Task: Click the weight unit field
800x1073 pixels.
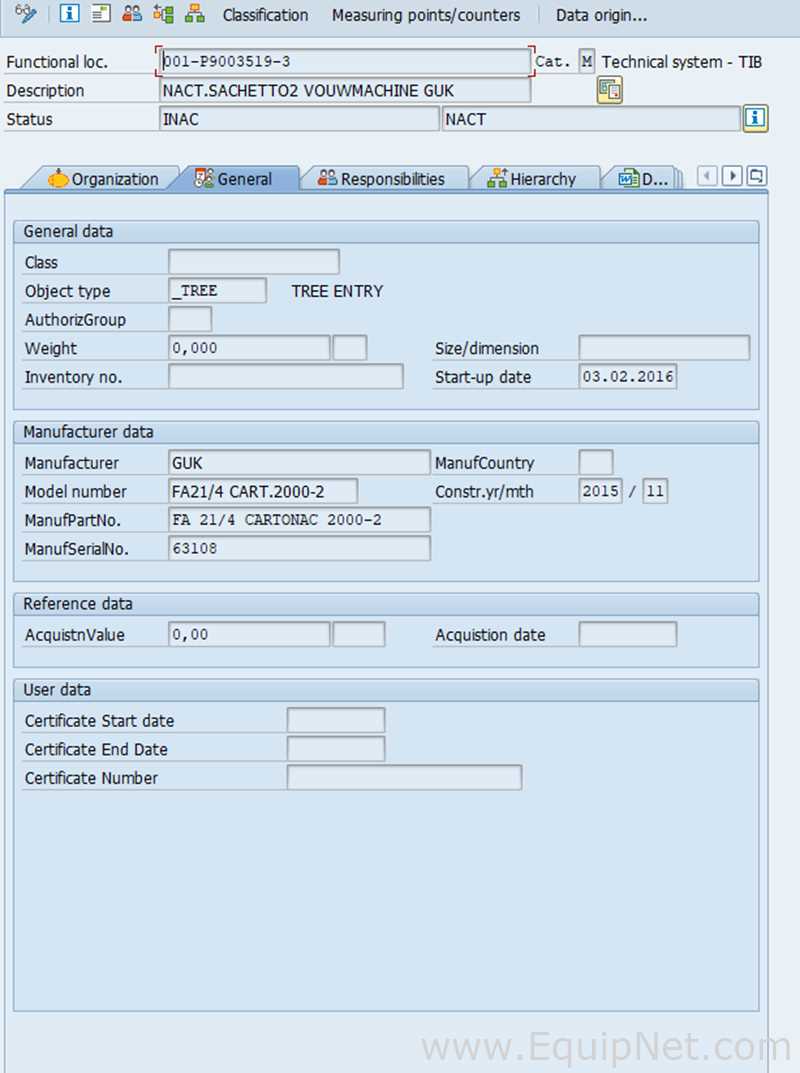Action: [350, 348]
